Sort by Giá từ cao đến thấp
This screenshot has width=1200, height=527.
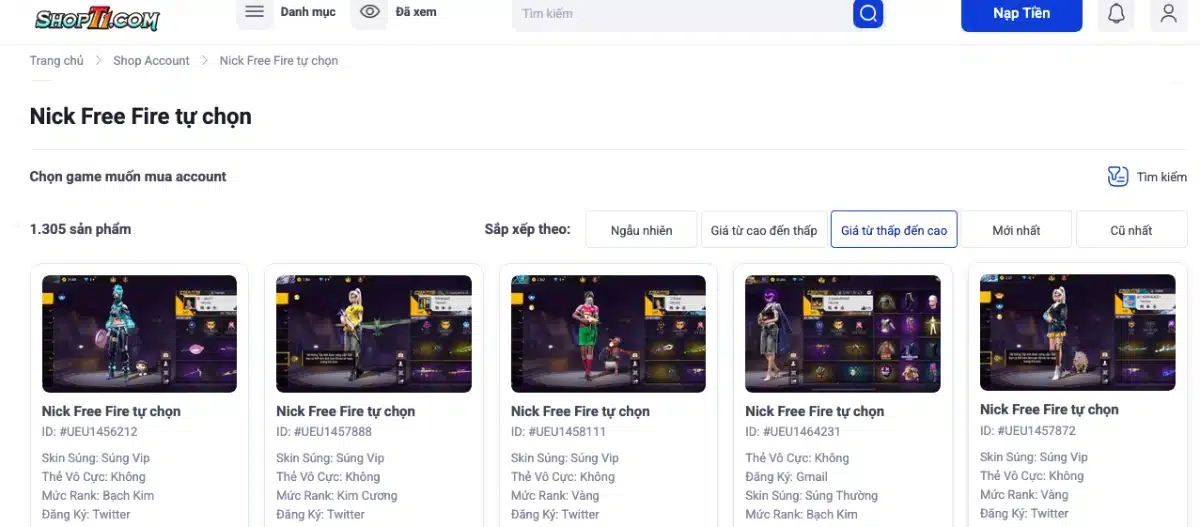(x=764, y=230)
